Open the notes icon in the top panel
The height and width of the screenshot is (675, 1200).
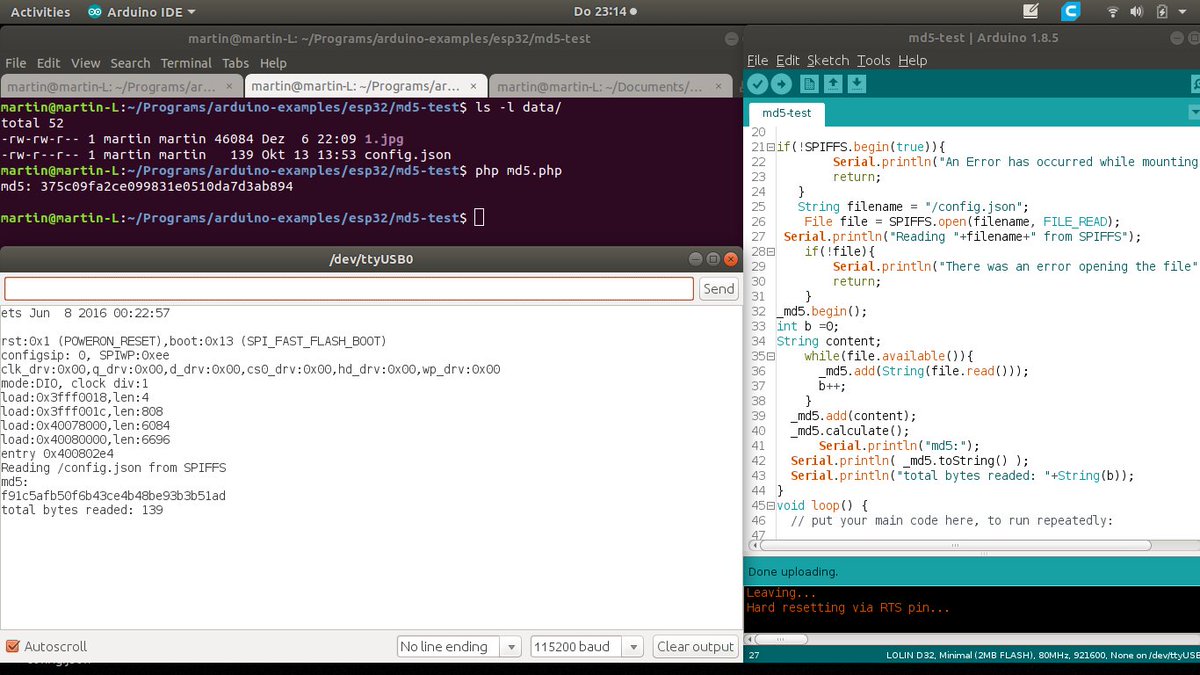click(1031, 12)
